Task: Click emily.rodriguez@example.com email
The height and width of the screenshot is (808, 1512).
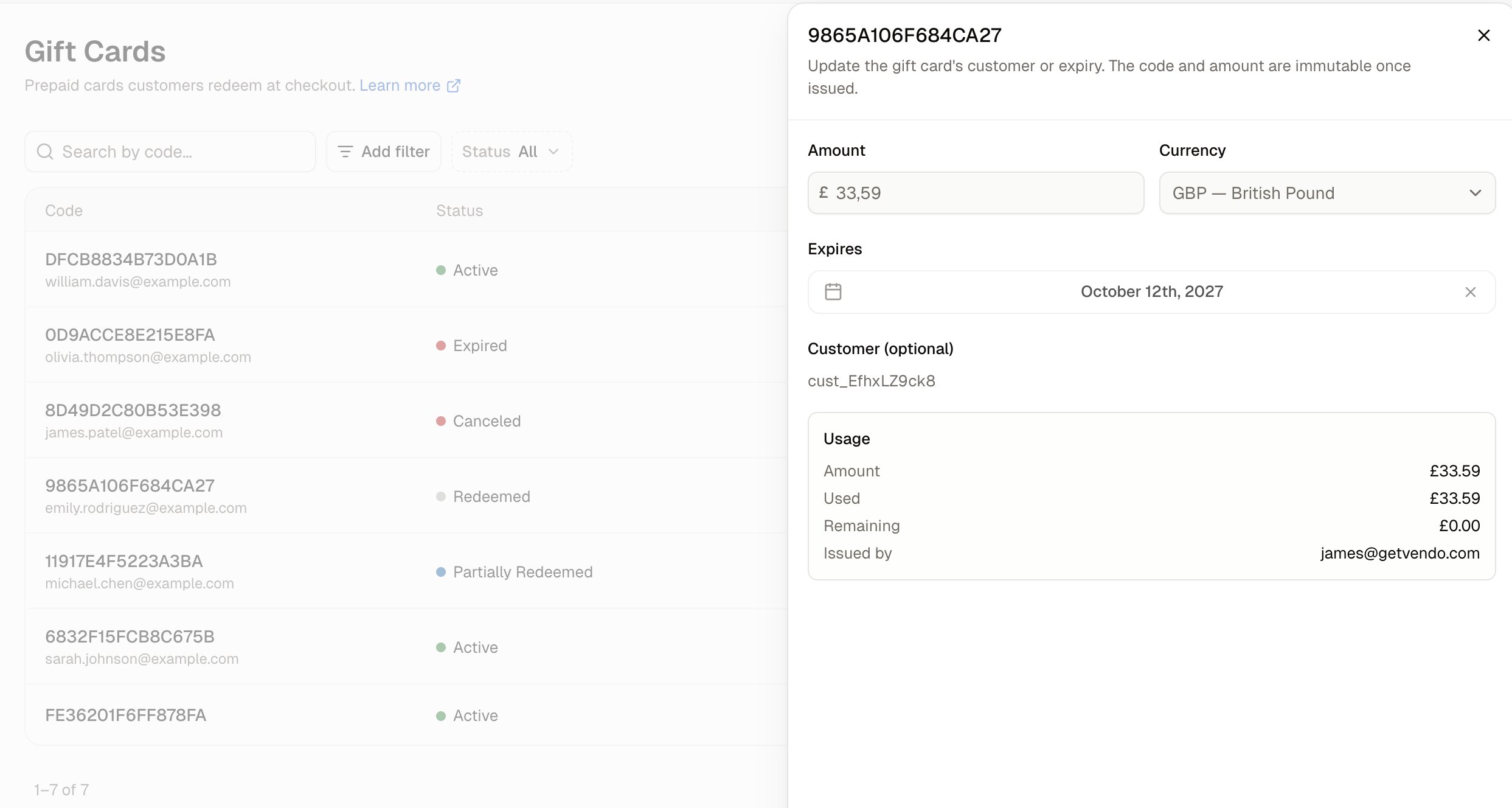Action: tap(146, 508)
